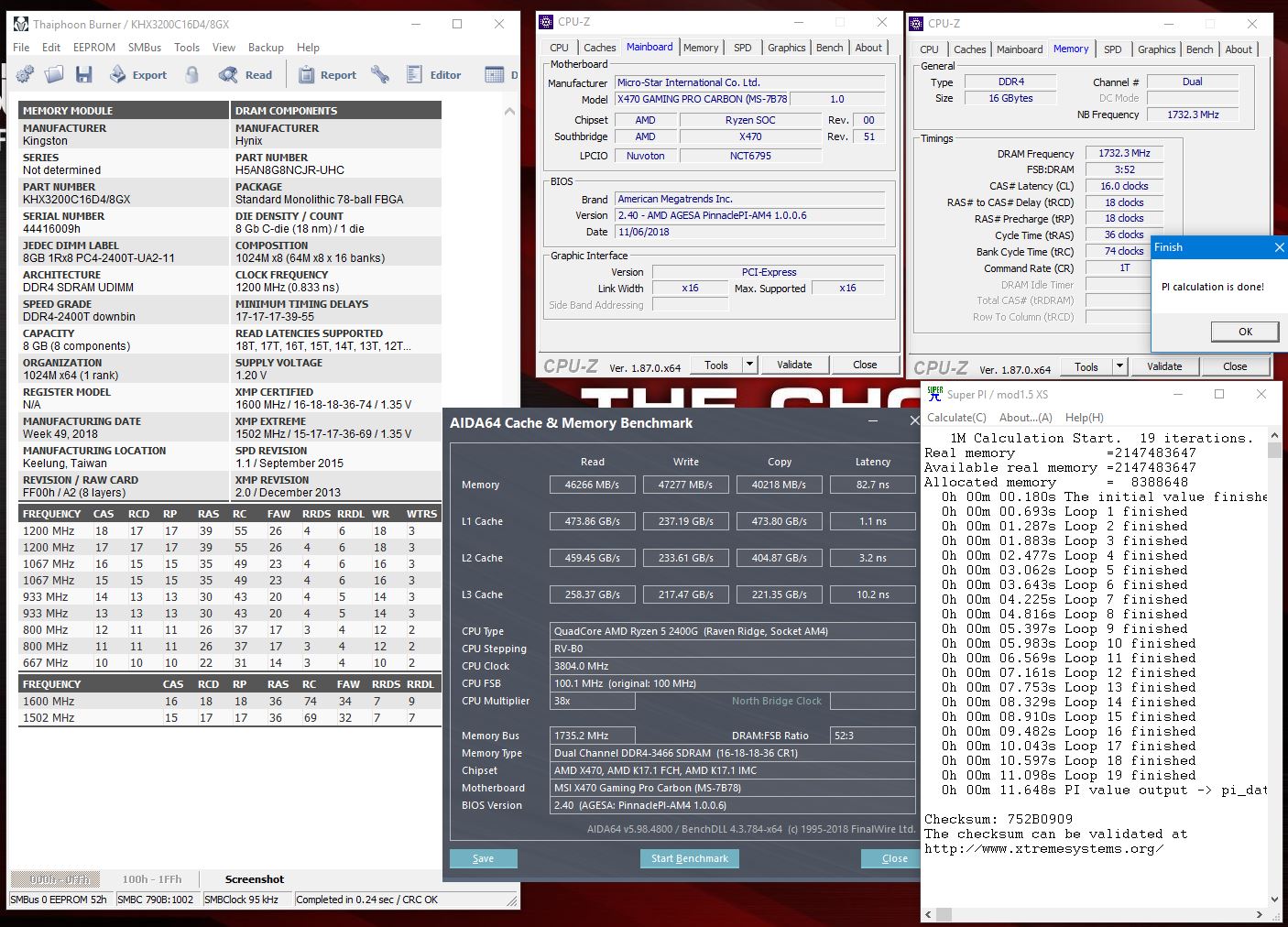The width and height of the screenshot is (1288, 927).
Task: Click Tools button in Mainboard CPU-Z window
Action: (x=716, y=365)
